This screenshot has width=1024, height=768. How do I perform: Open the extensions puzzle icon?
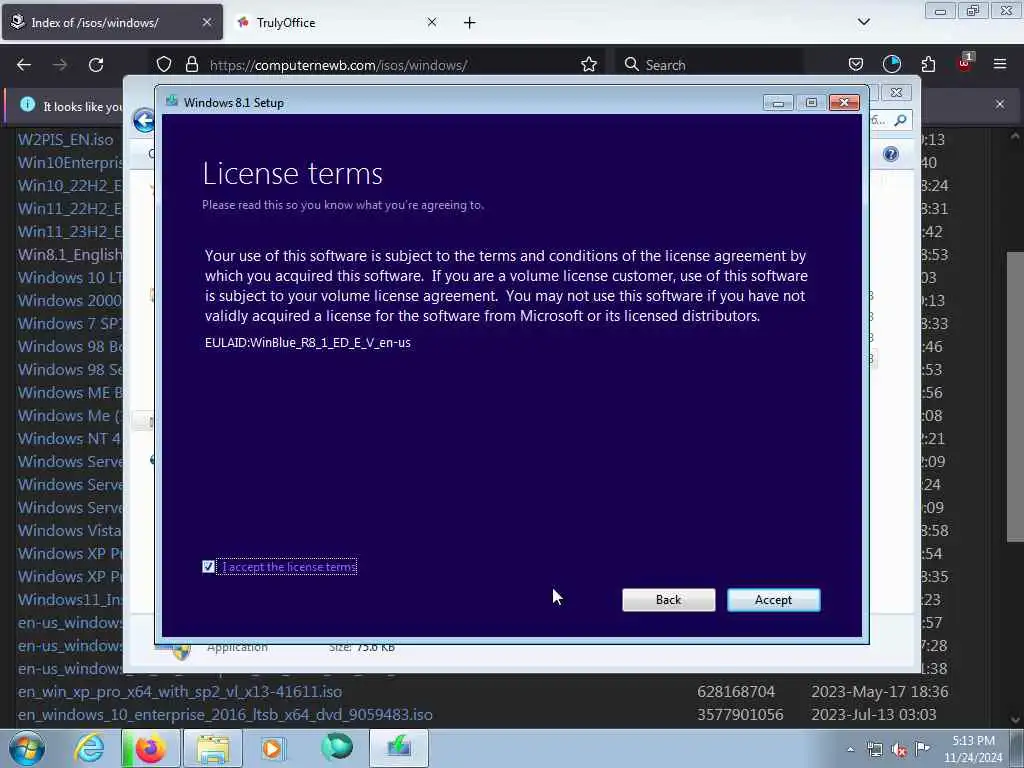[928, 64]
